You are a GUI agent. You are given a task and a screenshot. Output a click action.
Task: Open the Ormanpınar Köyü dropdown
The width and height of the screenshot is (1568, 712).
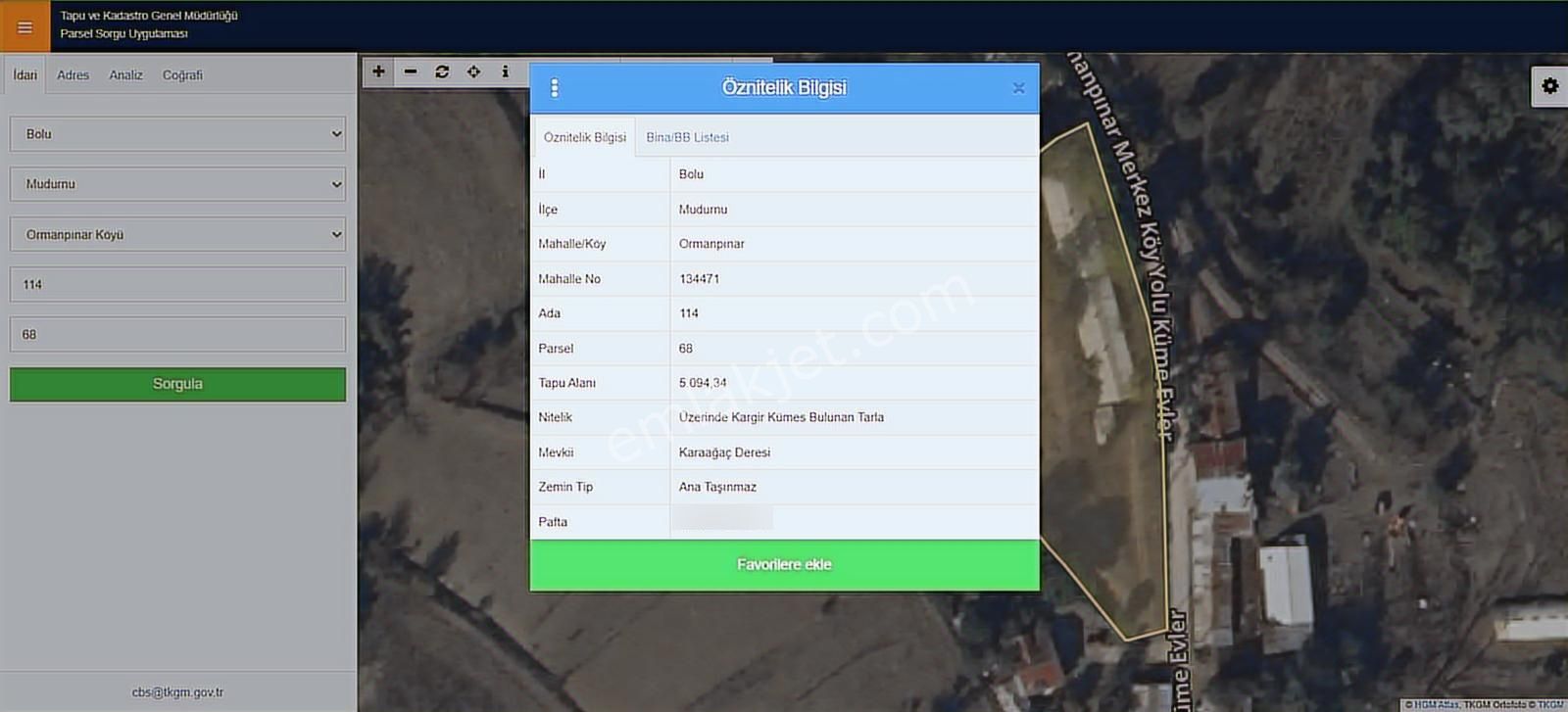click(x=177, y=235)
